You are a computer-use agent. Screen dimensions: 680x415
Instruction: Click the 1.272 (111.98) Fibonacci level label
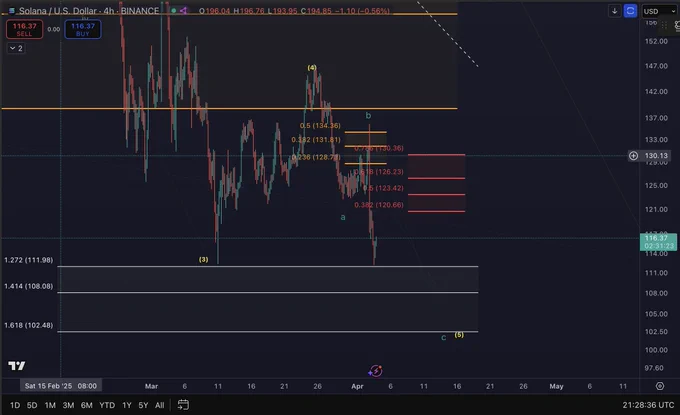tap(29, 260)
